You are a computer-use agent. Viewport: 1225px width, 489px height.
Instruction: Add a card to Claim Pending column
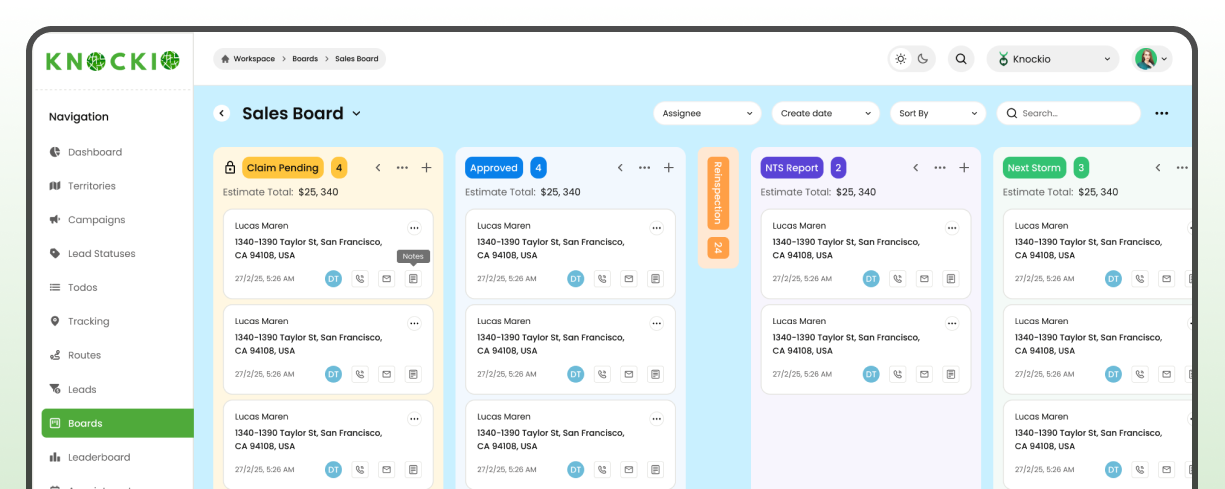coord(427,168)
